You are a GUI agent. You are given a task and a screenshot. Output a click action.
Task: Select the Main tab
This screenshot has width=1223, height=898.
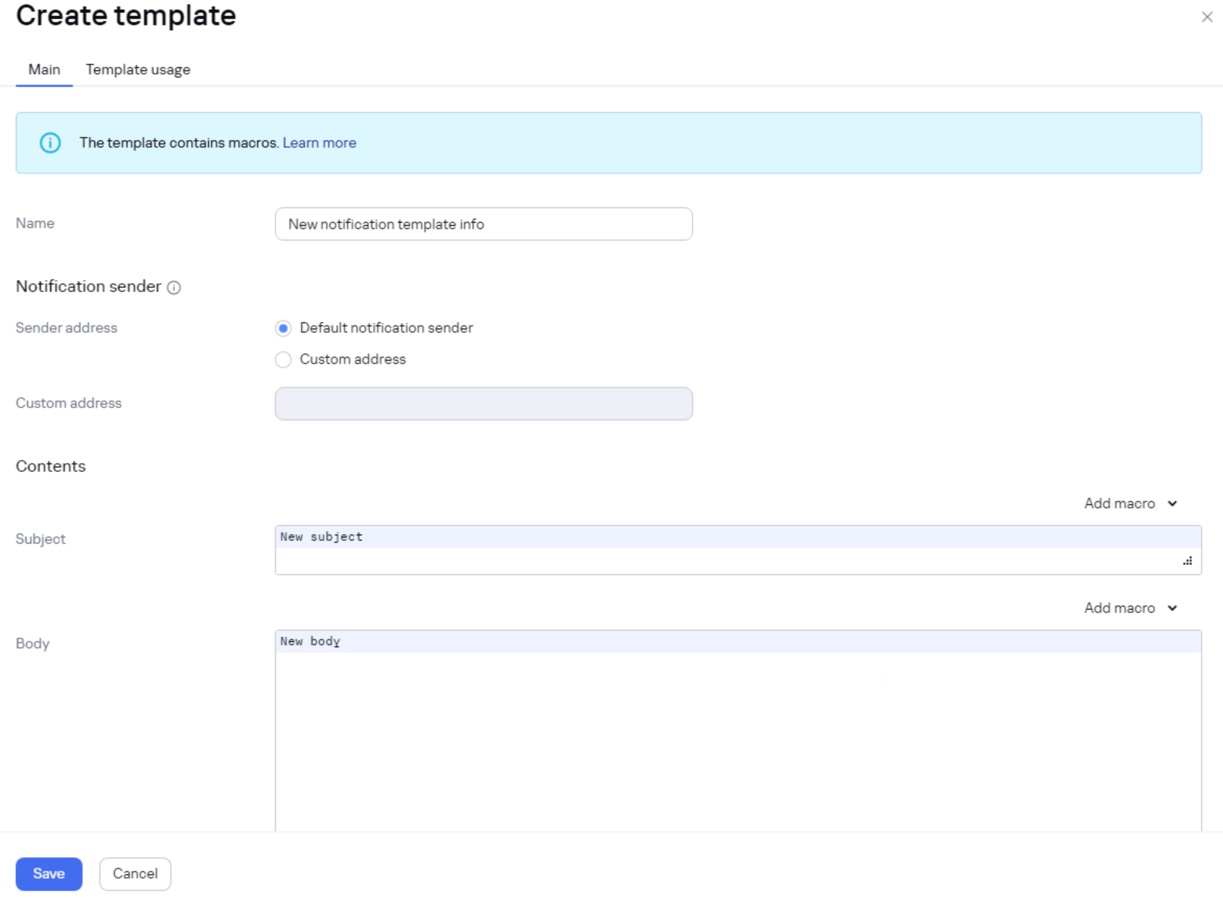[x=44, y=70]
